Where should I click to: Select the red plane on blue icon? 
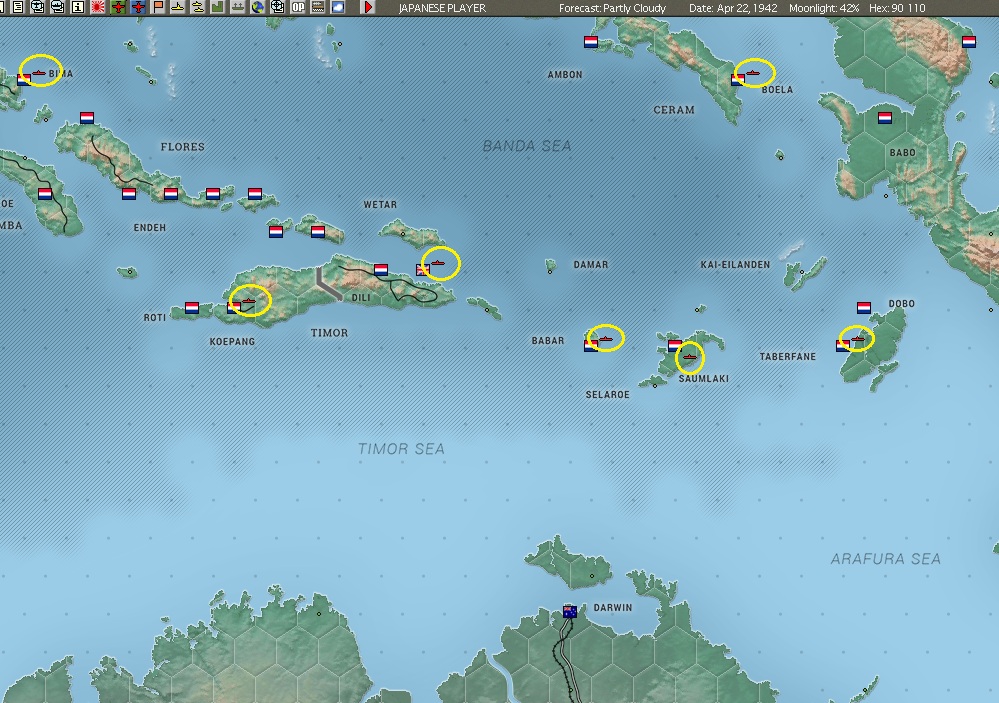point(138,7)
